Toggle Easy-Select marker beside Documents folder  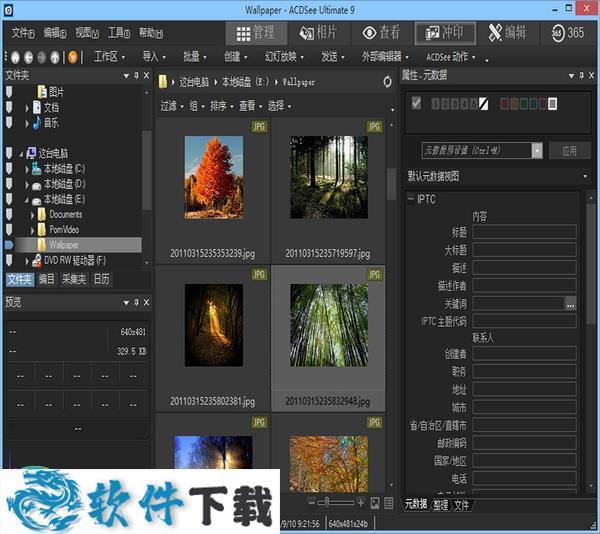click(x=9, y=214)
